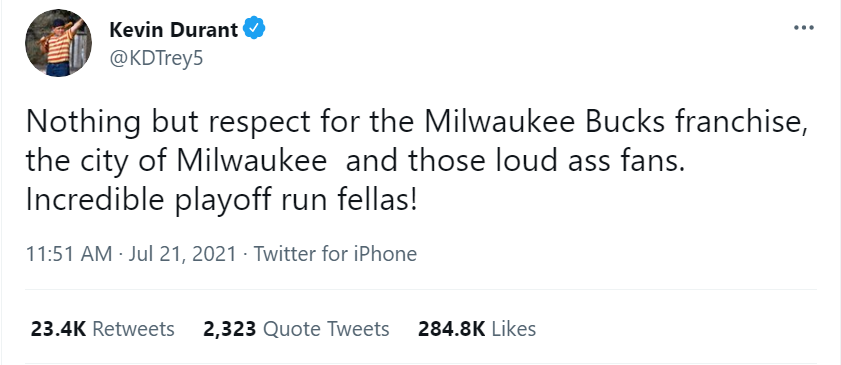Open the three-dot more options menu
Screen dimensions: 841x365
click(x=803, y=27)
